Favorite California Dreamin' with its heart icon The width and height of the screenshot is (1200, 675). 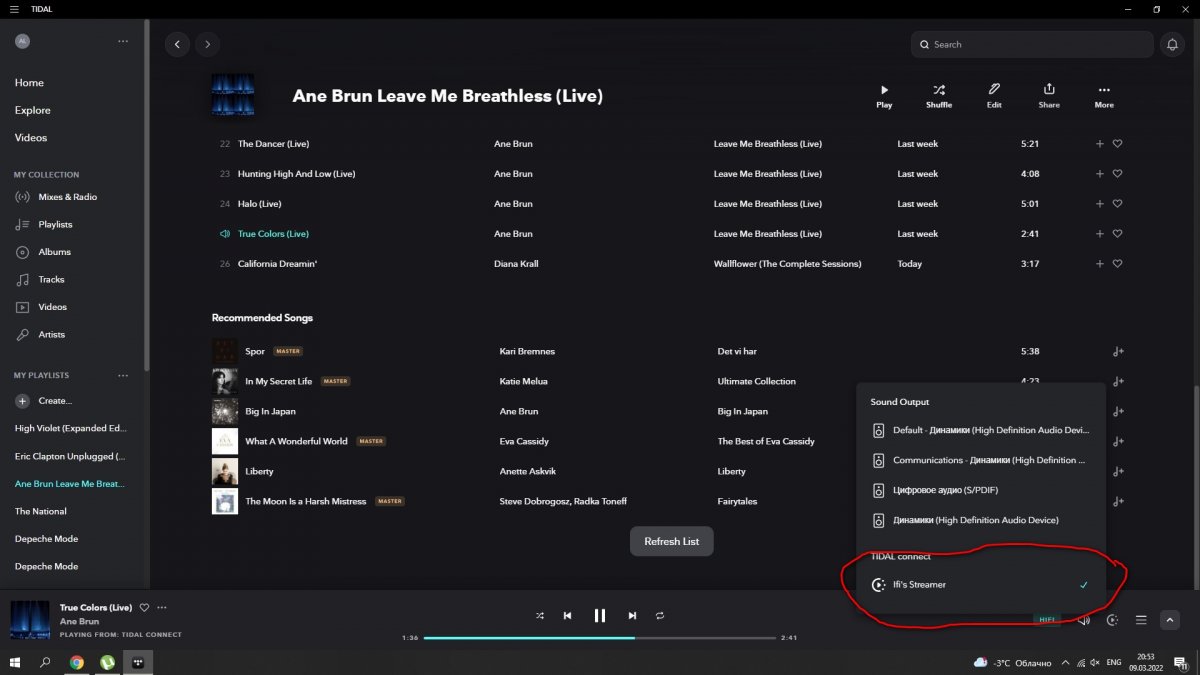point(1118,264)
